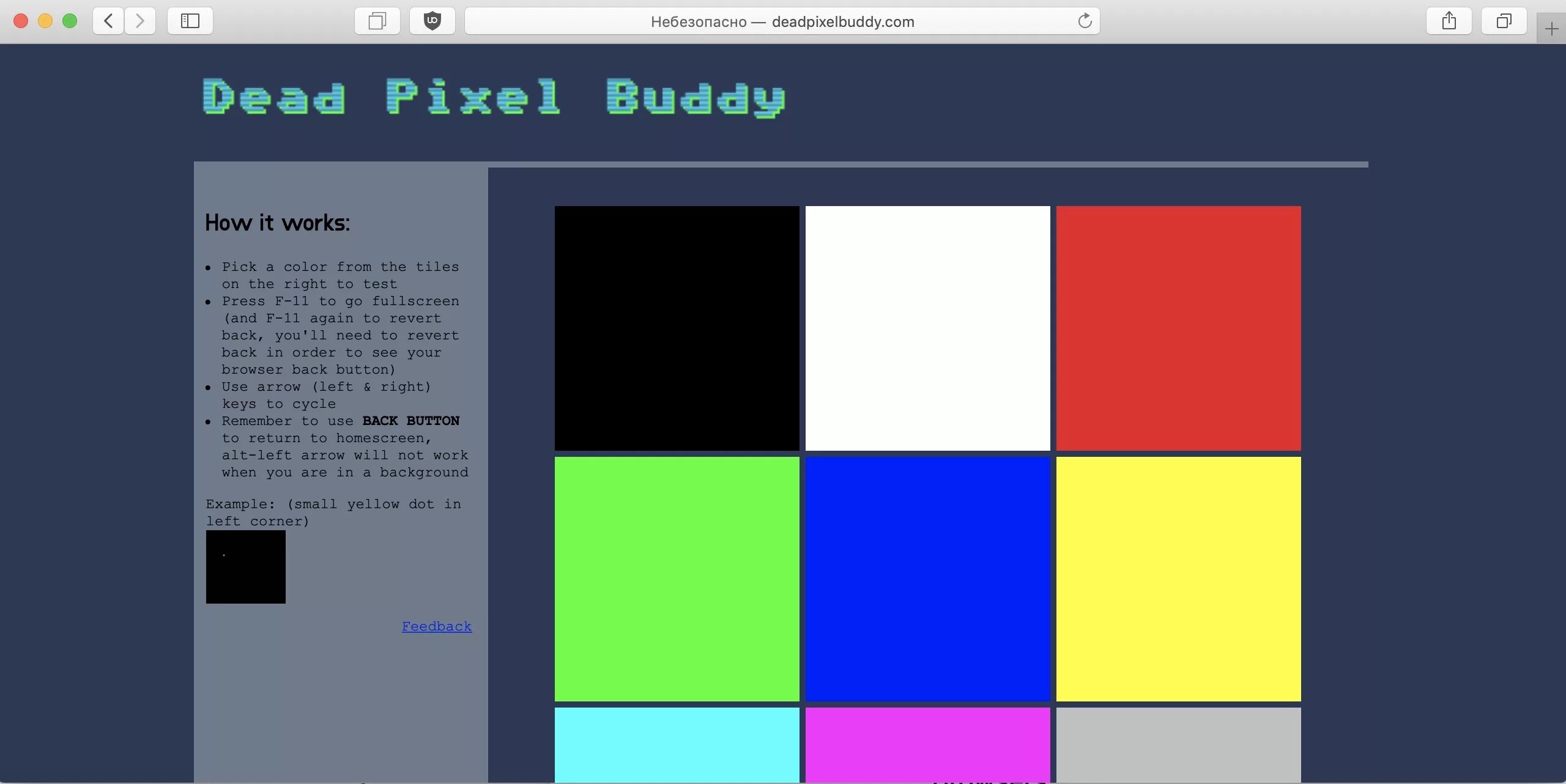The width and height of the screenshot is (1566, 784).
Task: Reload the page with the refresh icon
Action: click(1085, 21)
